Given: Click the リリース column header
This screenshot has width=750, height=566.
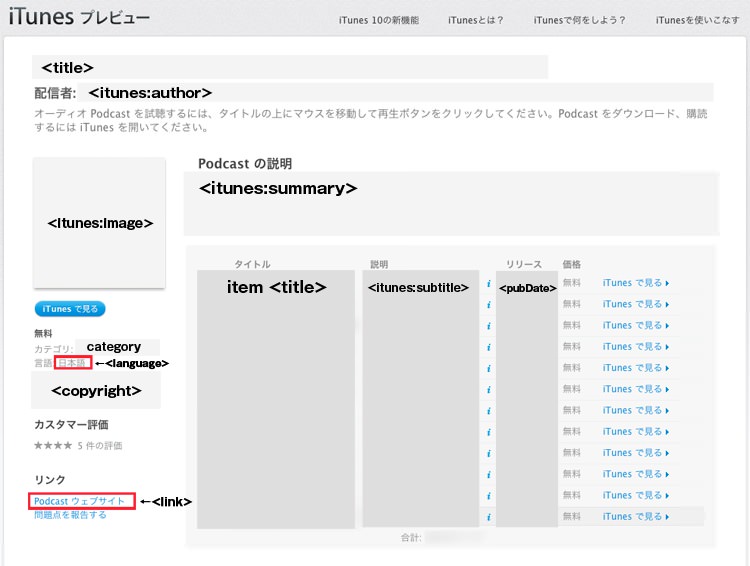Looking at the screenshot, I should click(x=524, y=264).
